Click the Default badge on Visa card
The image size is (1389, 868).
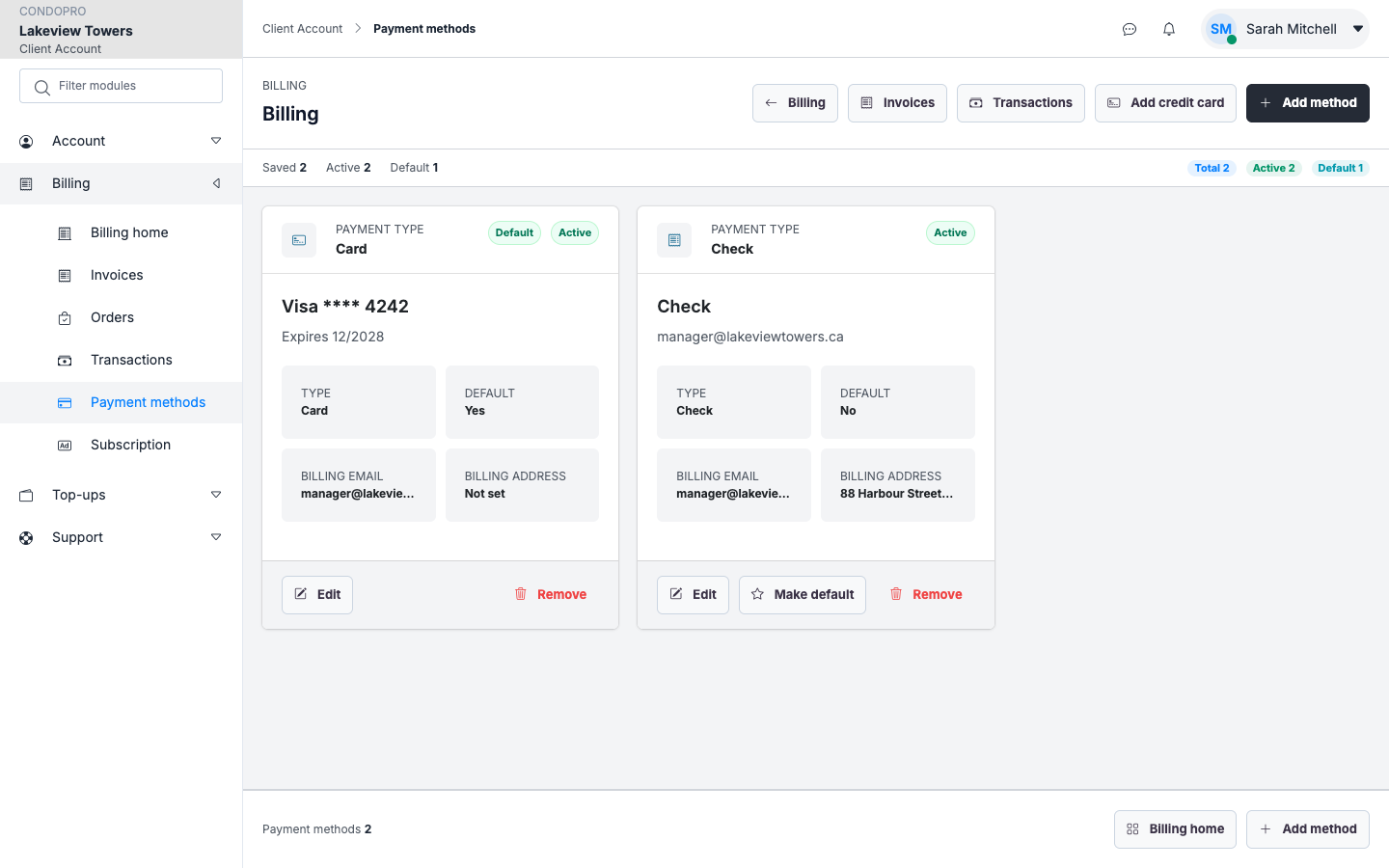click(514, 232)
